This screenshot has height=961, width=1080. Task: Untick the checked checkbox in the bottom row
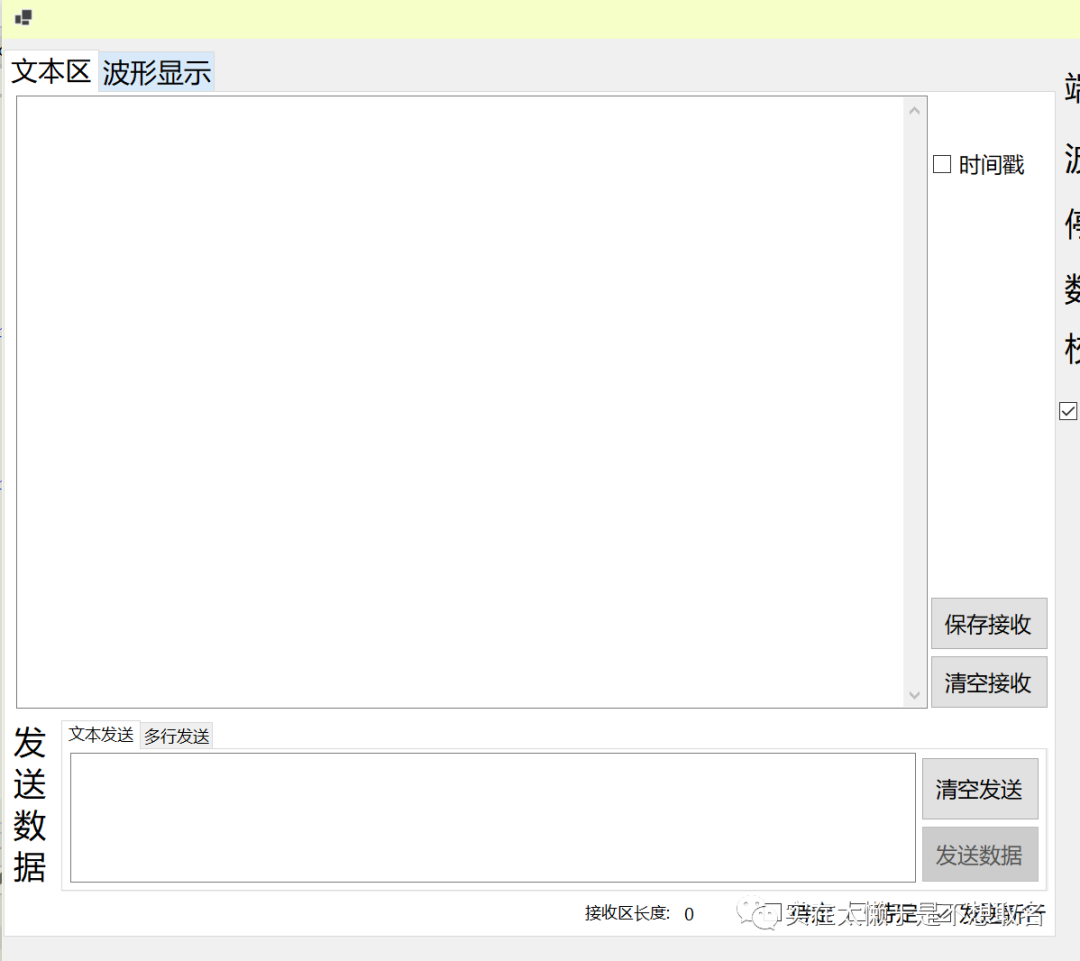[948, 913]
